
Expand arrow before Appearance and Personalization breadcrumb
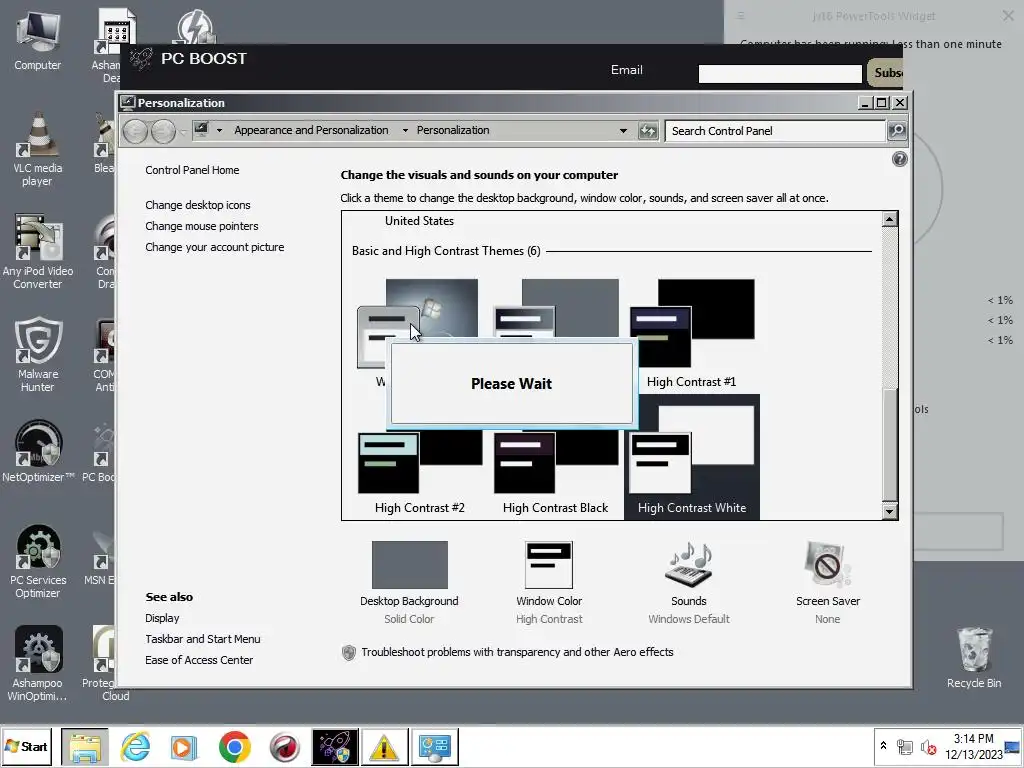[219, 131]
